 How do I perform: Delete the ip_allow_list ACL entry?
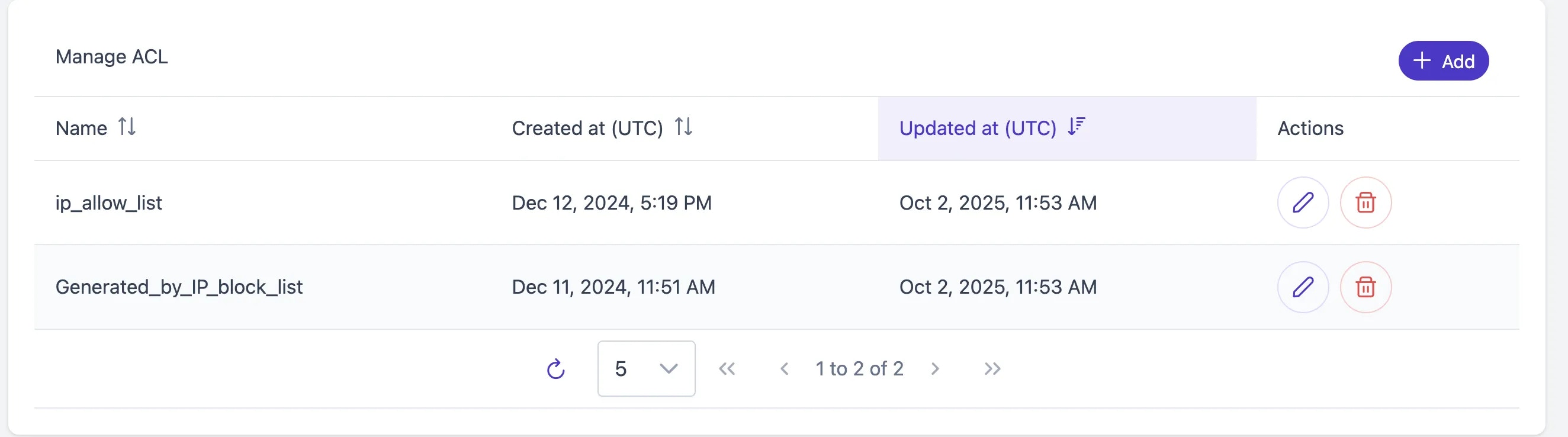(x=1365, y=203)
